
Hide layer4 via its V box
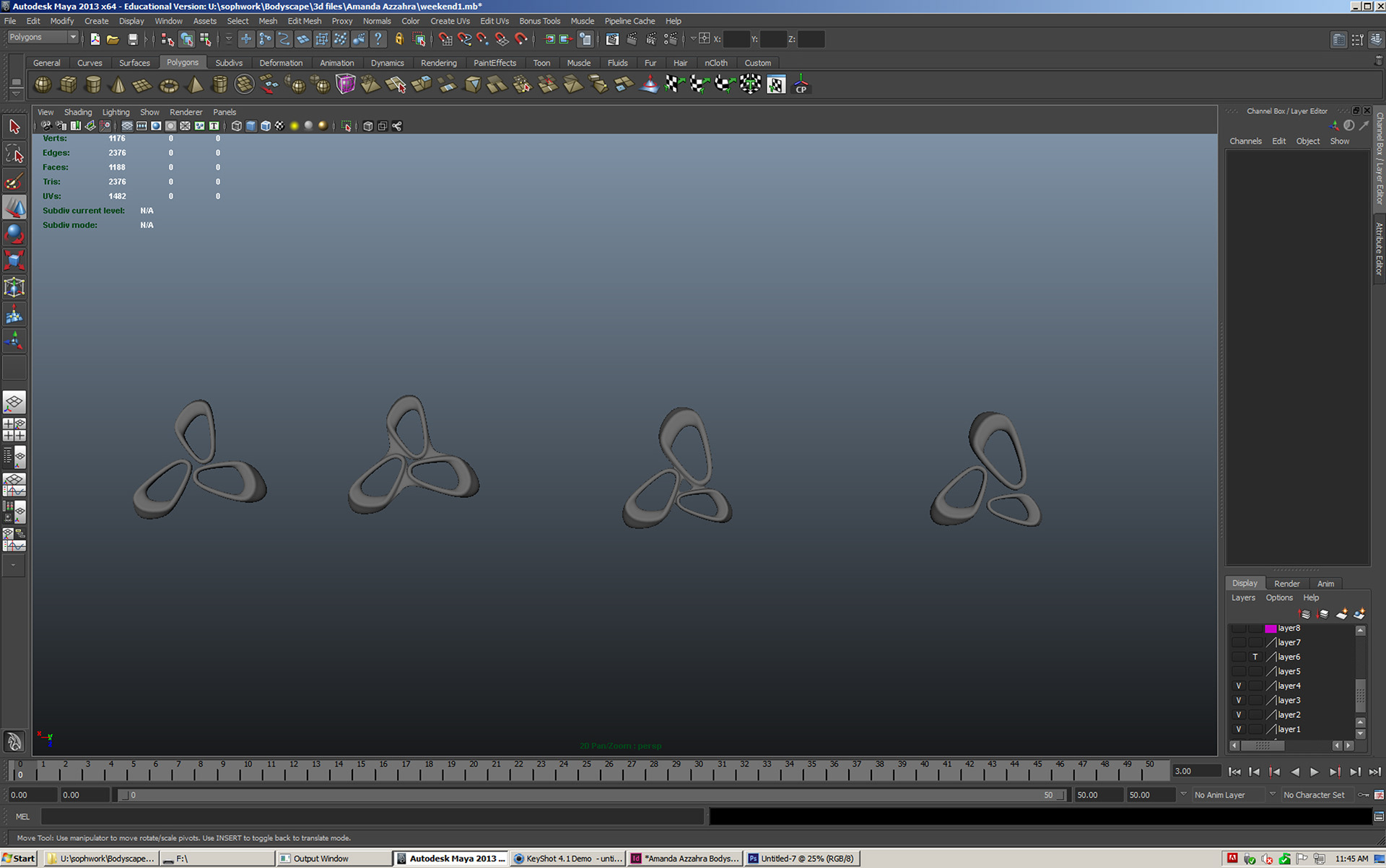point(1239,686)
